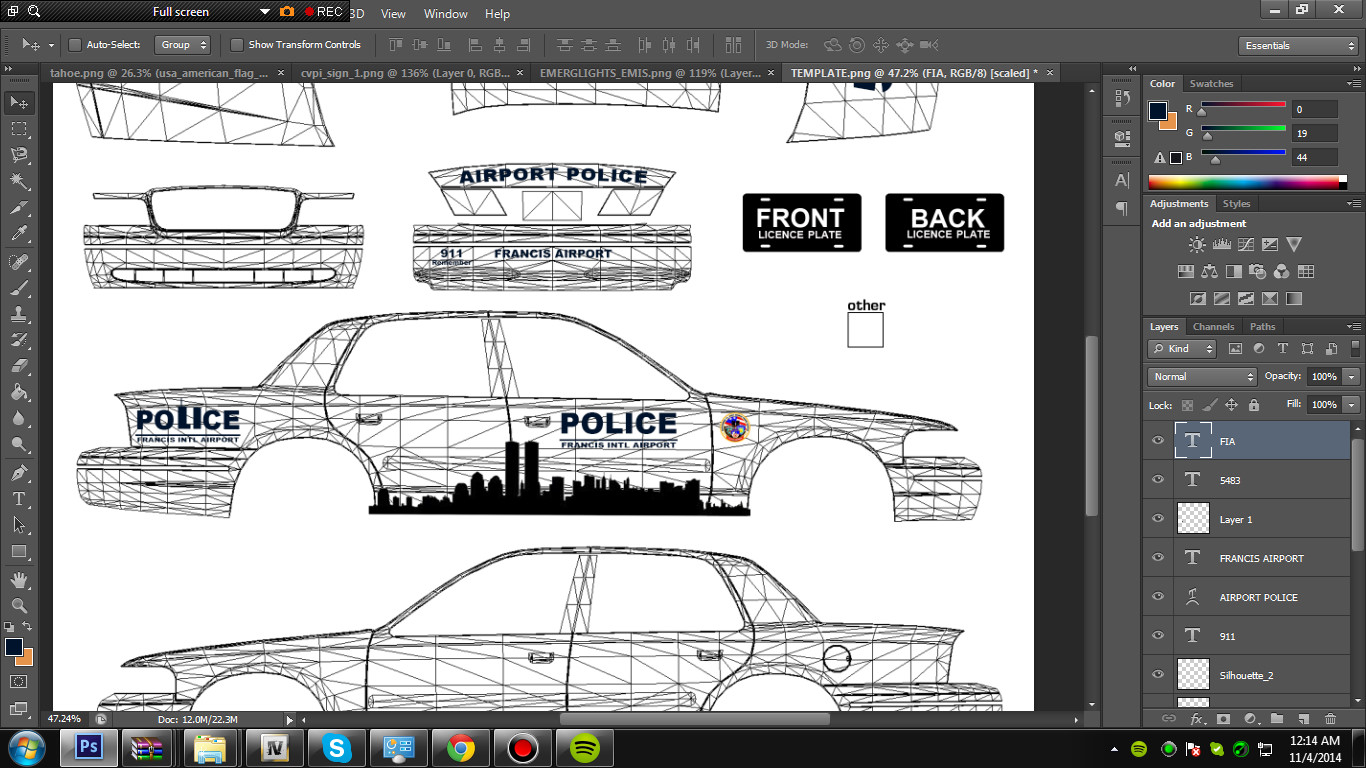Viewport: 1366px width, 768px height.
Task: Switch to the Swatches tab
Action: (x=1211, y=84)
